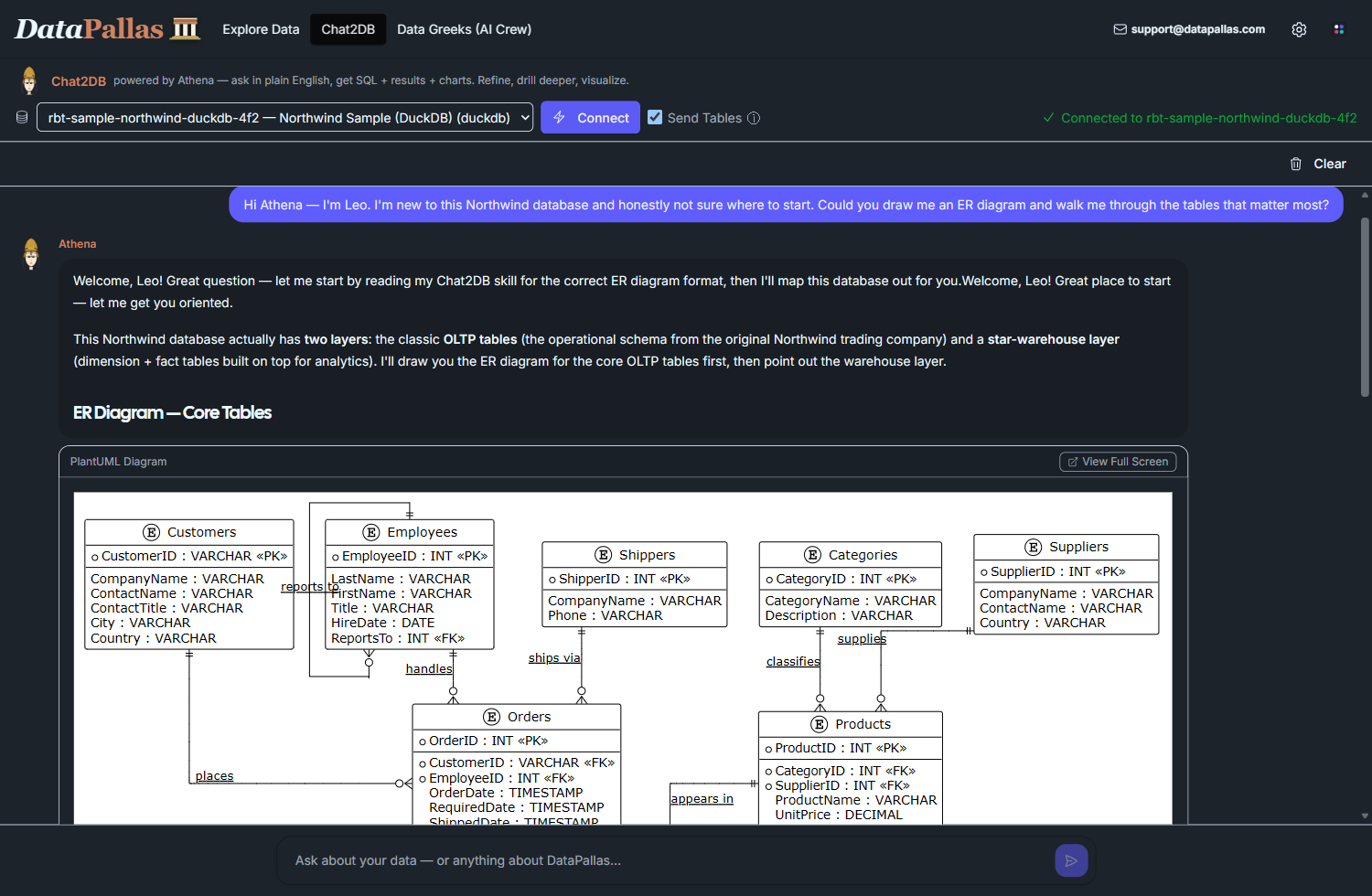Click Leo's purple question message bubble
This screenshot has width=1372, height=896.
pyautogui.click(x=786, y=205)
